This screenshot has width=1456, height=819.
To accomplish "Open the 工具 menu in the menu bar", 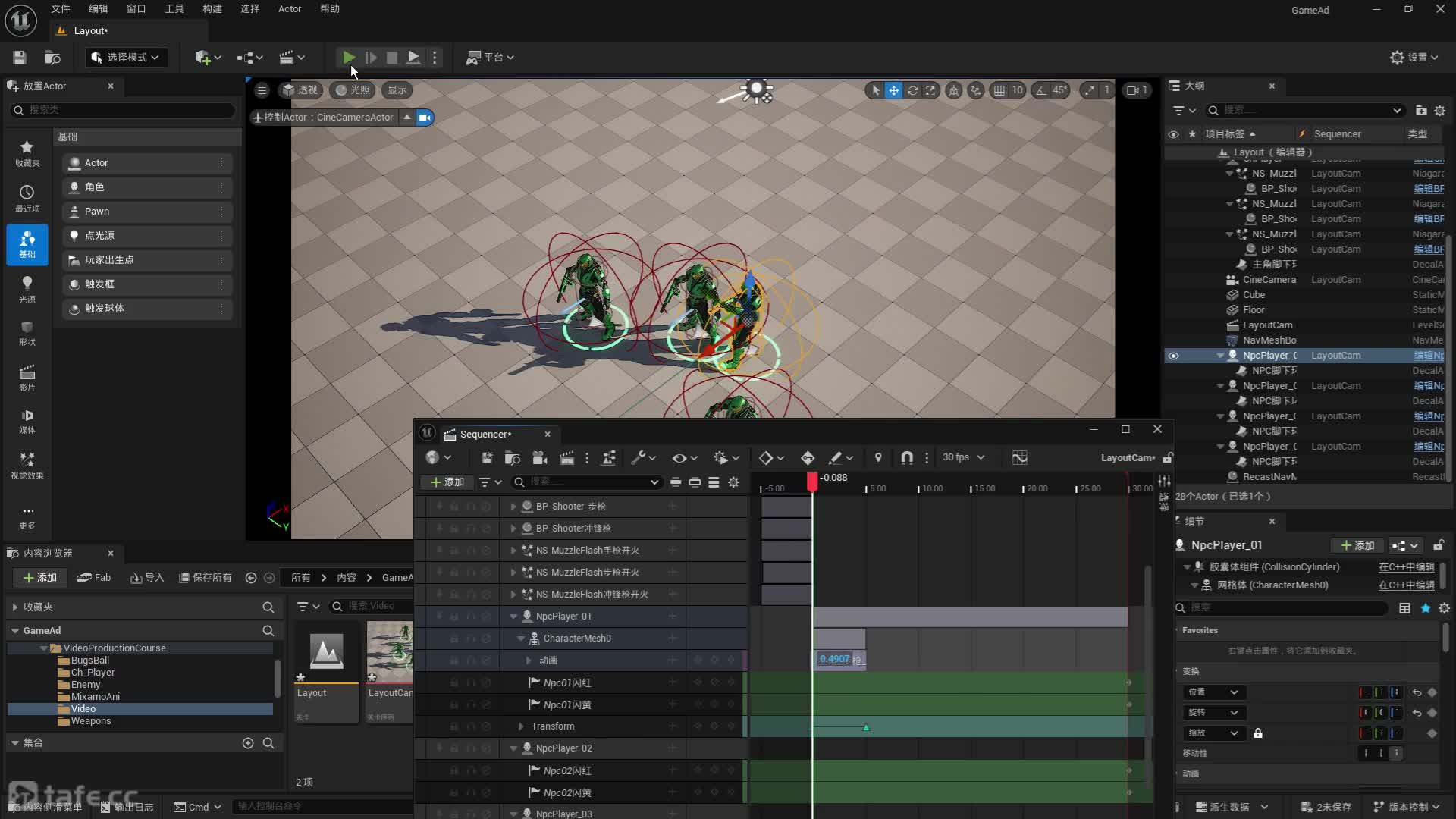I will click(x=174, y=9).
